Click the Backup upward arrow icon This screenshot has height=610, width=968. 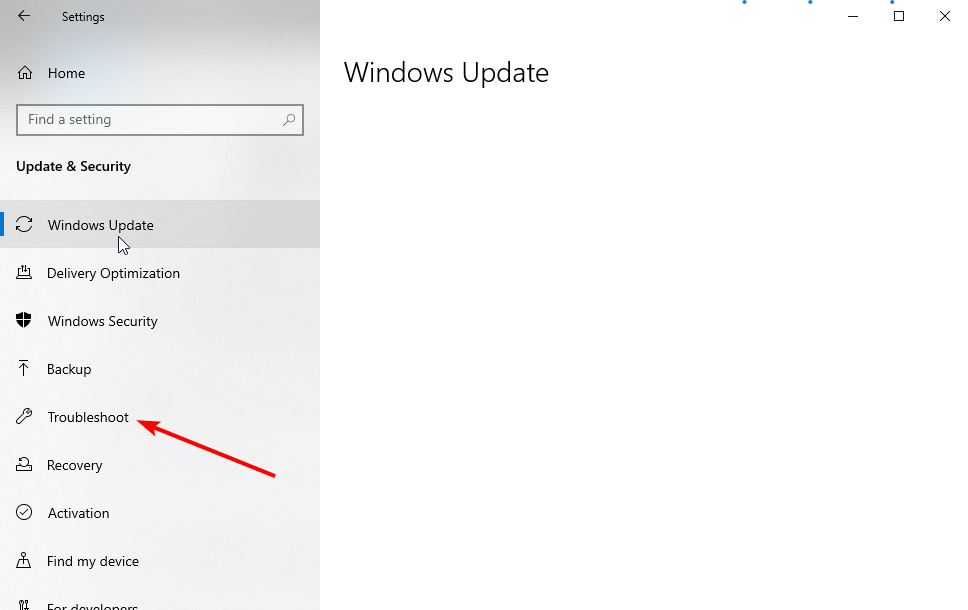tap(23, 368)
